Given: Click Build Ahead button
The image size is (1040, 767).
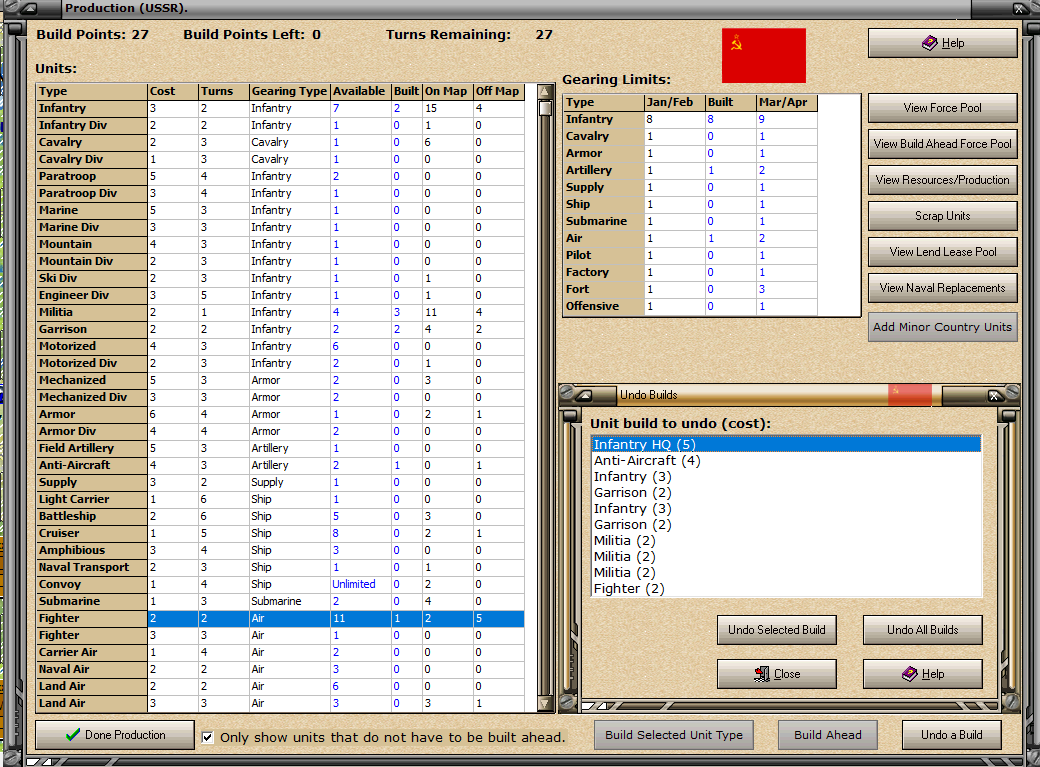Looking at the screenshot, I should pos(828,735).
